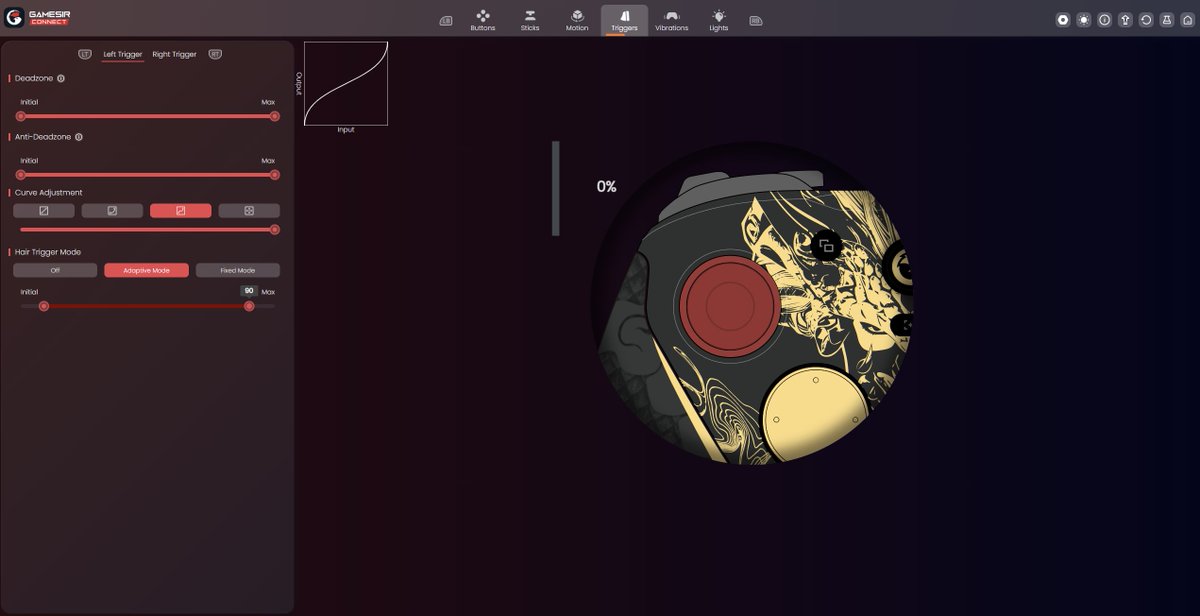
Task: Click the upload arrow icon at top right
Action: click(1125, 20)
